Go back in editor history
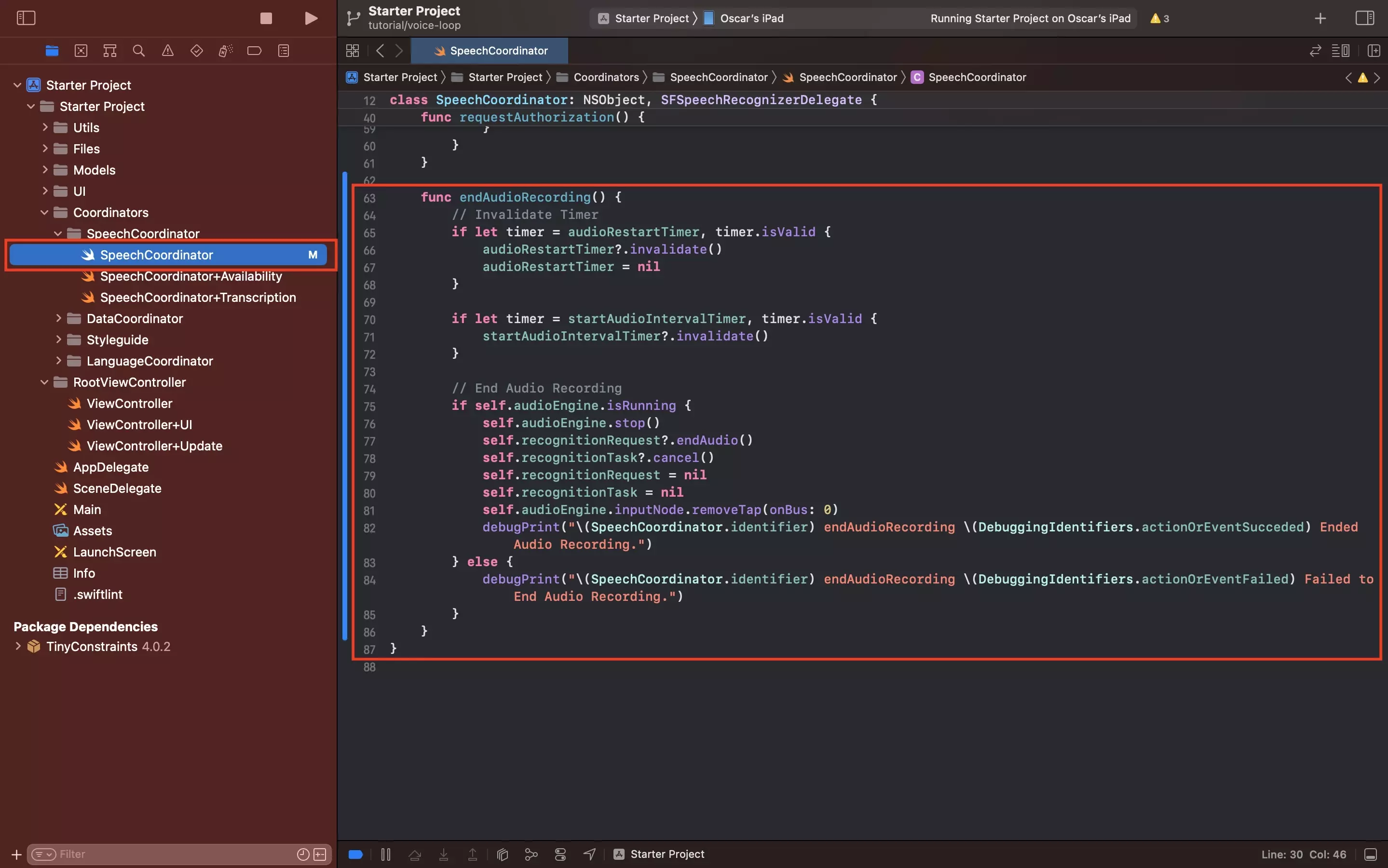Image resolution: width=1388 pixels, height=868 pixels. (x=380, y=51)
